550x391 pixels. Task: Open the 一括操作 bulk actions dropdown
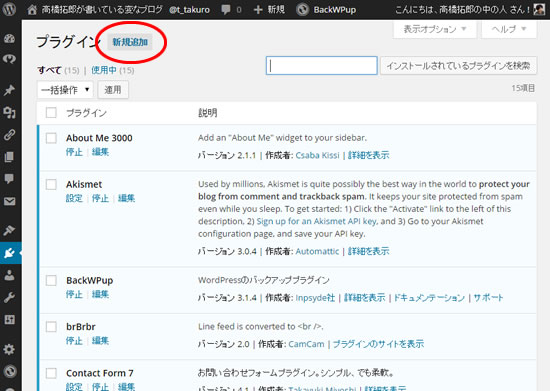(65, 90)
